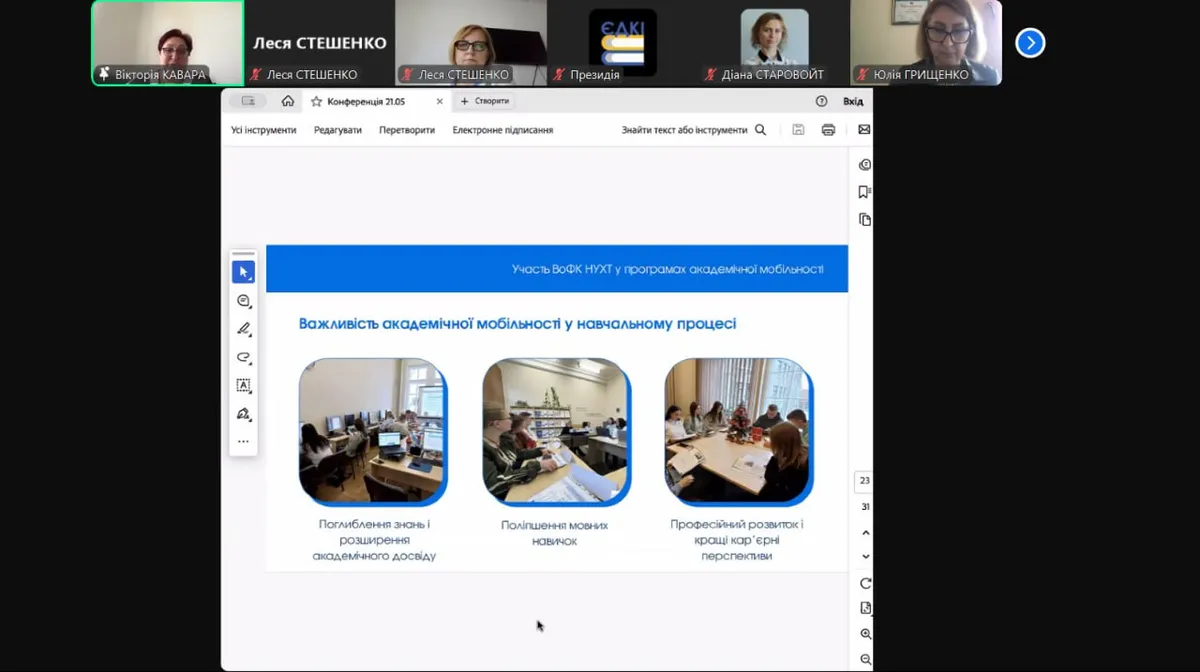This screenshot has height=672, width=1200.
Task: Click the slide title Важливість академічної мобільності
Action: click(x=518, y=324)
